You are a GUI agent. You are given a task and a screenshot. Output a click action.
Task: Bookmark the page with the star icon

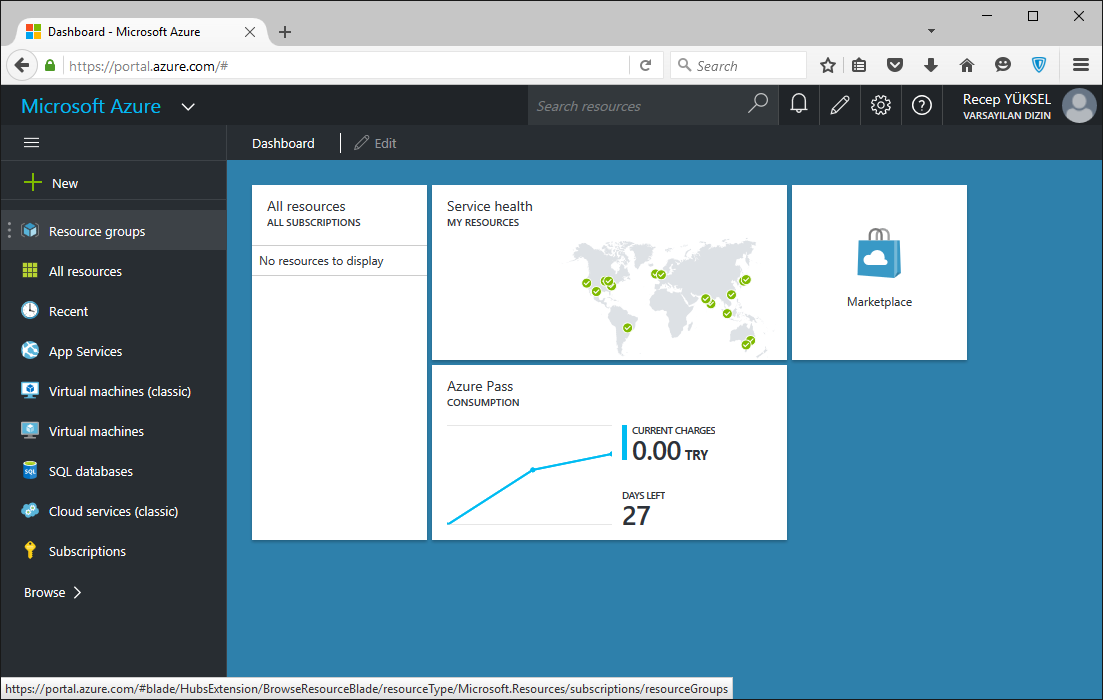coord(828,65)
